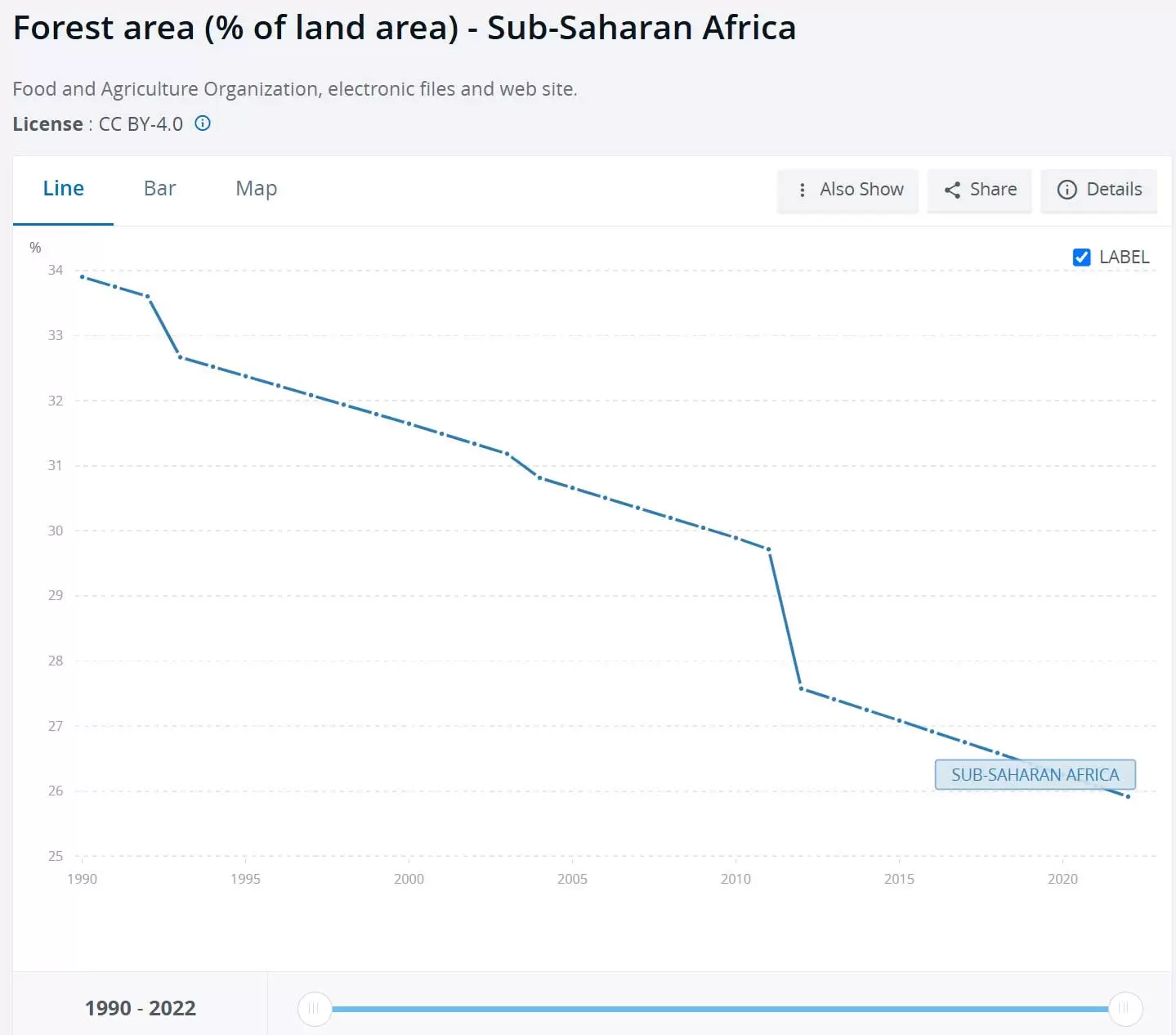Open the Map view tab
The height and width of the screenshot is (1035, 1176).
256,189
